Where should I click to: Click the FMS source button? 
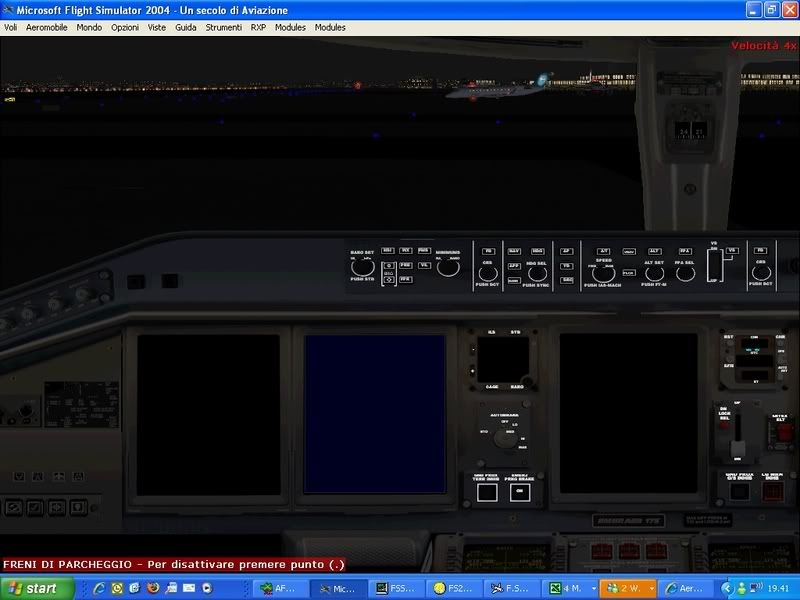423,251
